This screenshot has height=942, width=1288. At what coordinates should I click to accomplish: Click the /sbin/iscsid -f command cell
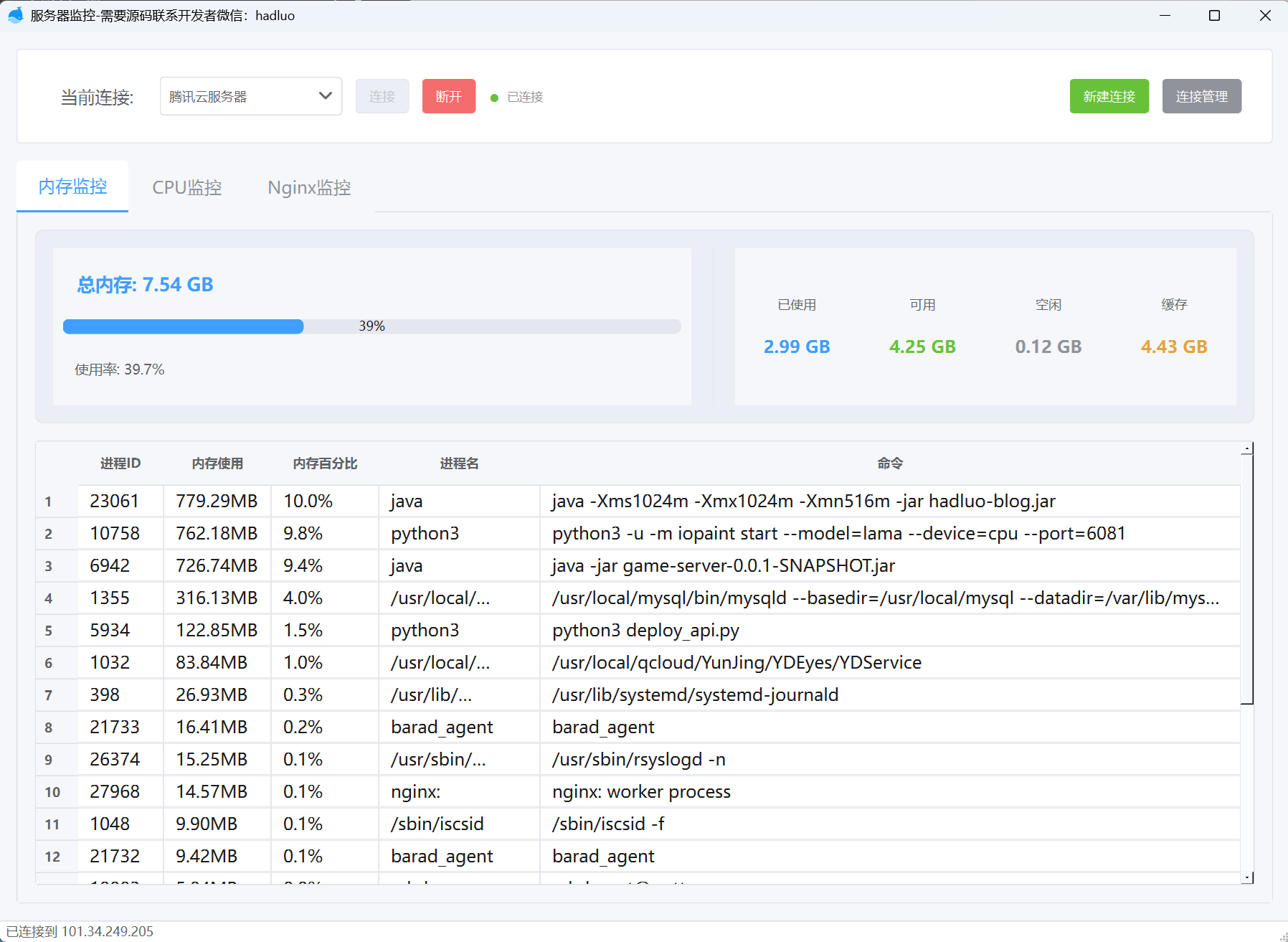point(890,824)
